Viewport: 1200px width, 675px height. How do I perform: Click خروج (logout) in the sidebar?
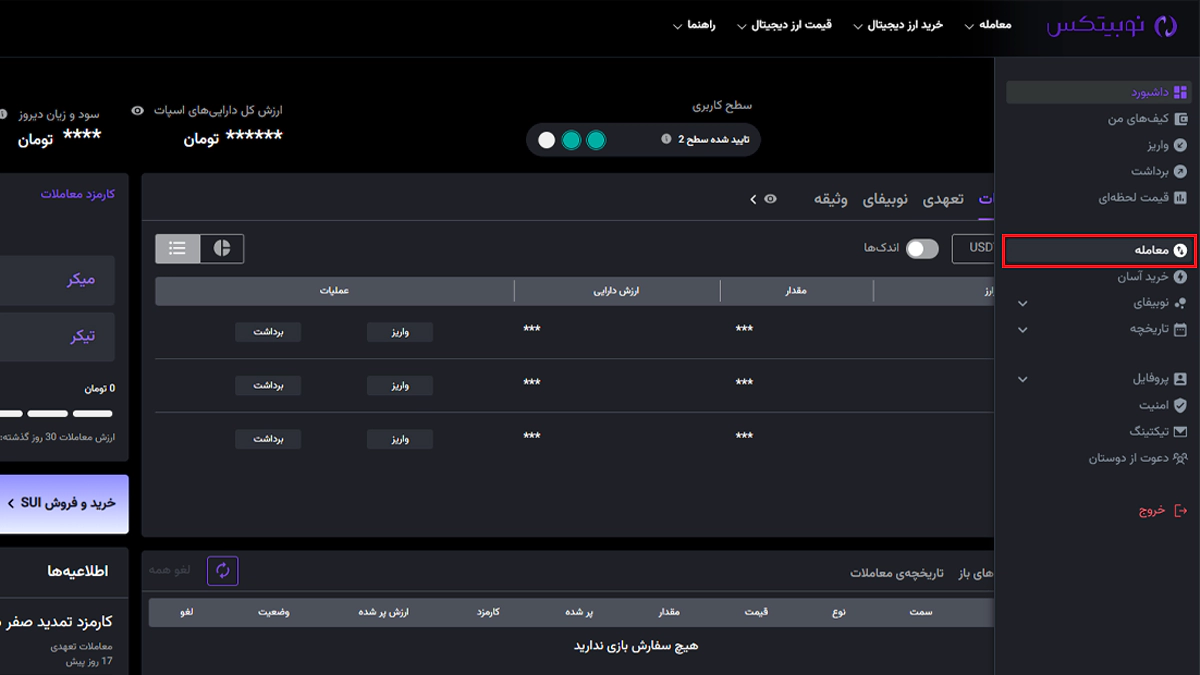(x=1163, y=510)
